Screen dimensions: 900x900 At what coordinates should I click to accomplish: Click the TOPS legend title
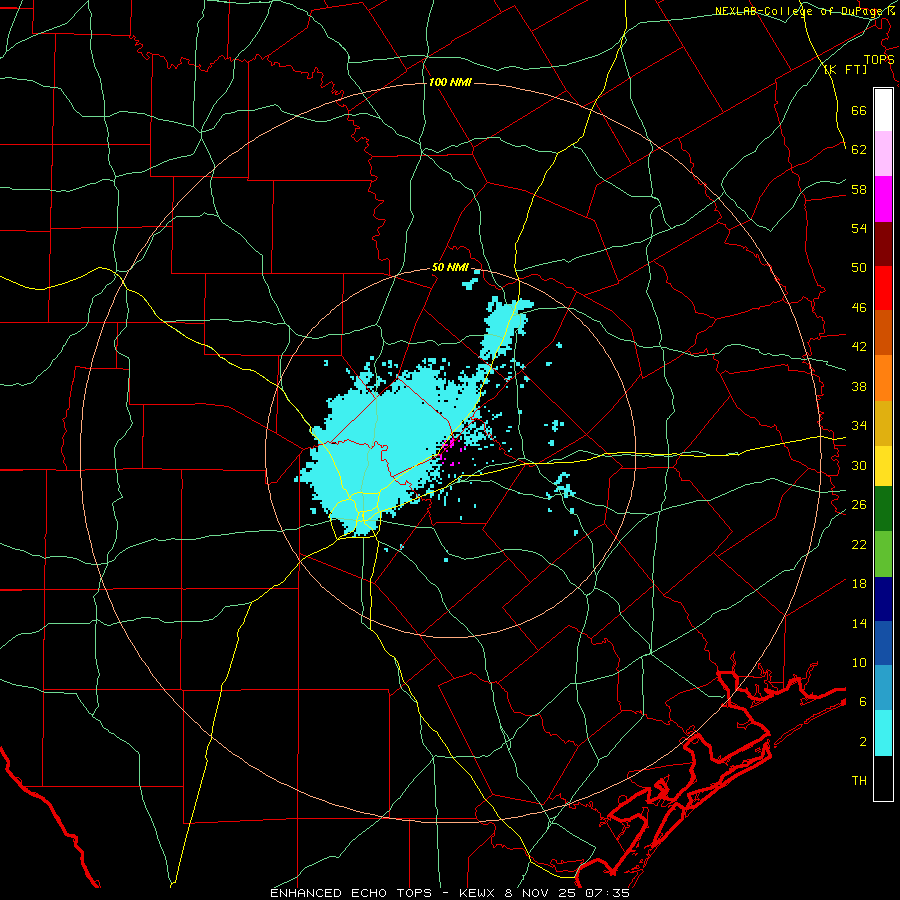879,60
